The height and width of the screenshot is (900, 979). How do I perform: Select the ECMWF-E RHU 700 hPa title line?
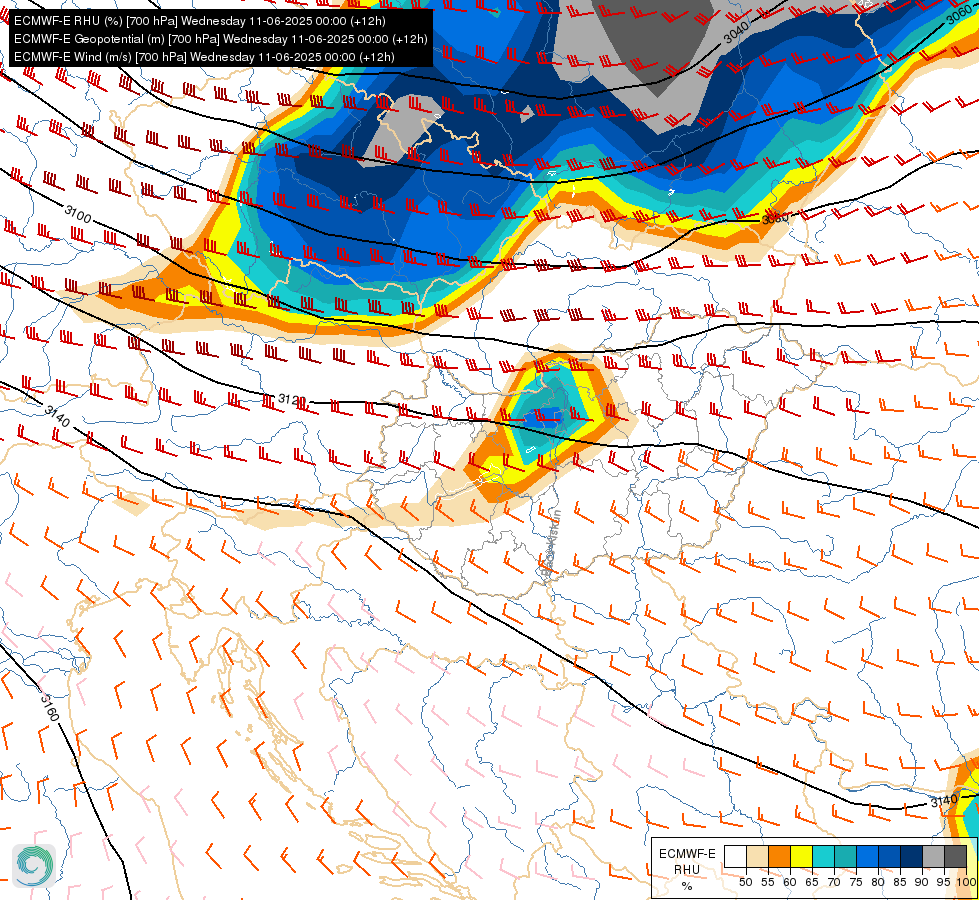200,21
